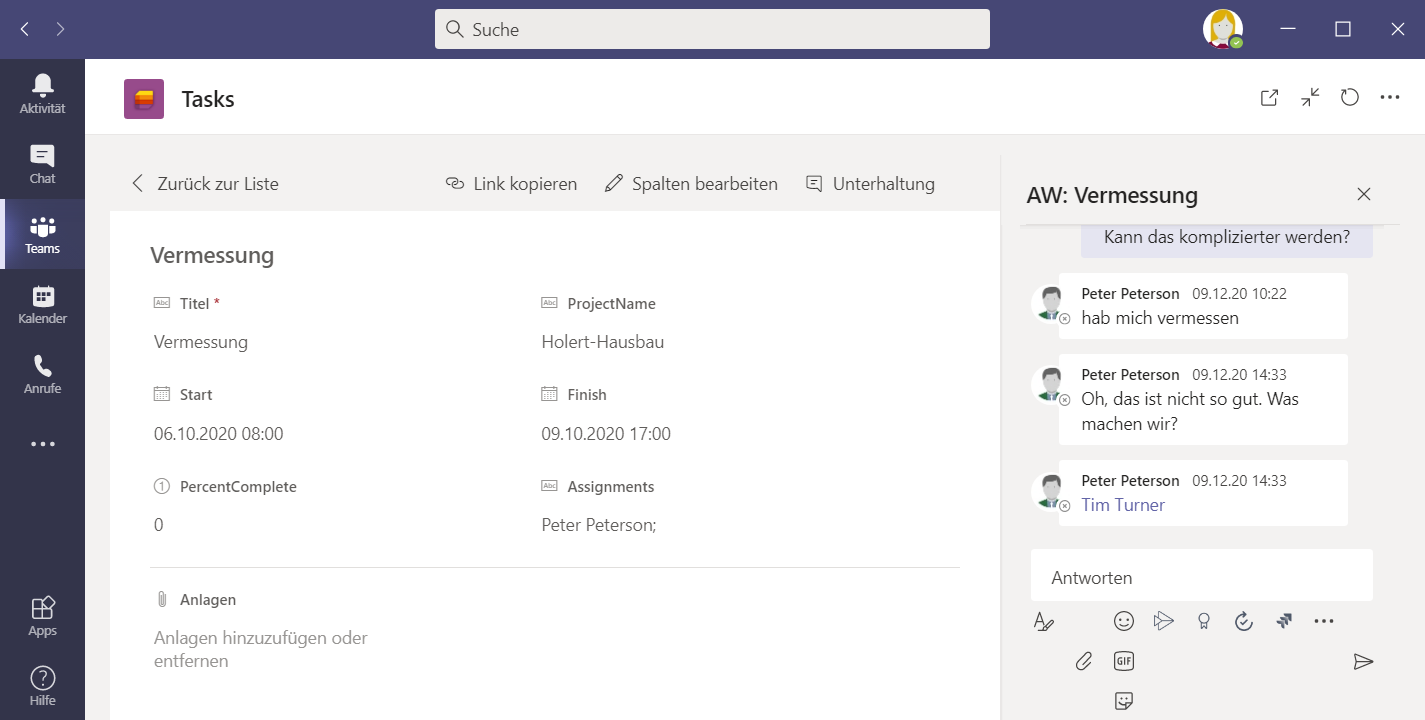Click Anlagen hinzuzufügen oder entfernen
This screenshot has width=1425, height=720.
click(x=261, y=649)
